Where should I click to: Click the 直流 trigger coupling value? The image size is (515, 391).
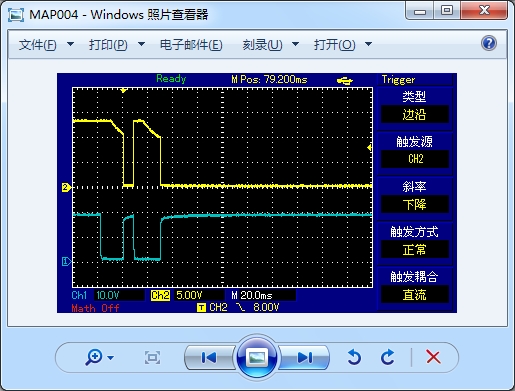[x=414, y=295]
